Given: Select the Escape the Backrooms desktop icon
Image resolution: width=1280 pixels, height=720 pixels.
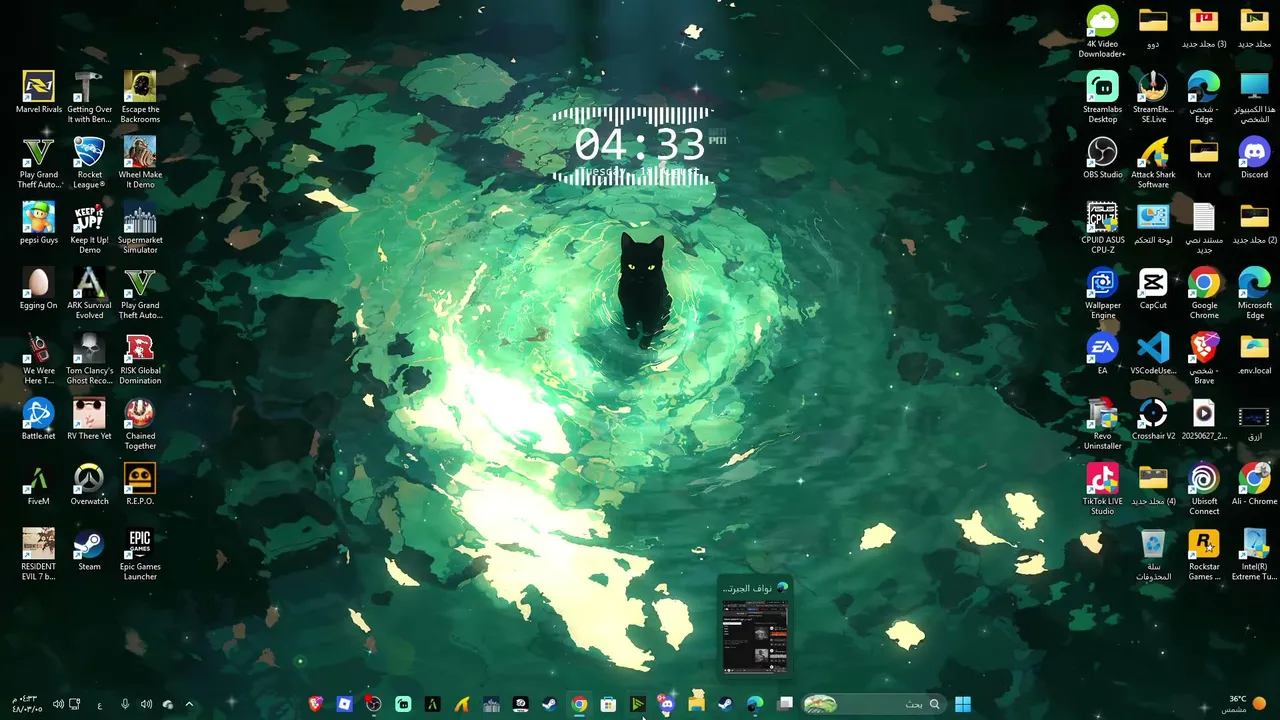Looking at the screenshot, I should click(x=140, y=97).
